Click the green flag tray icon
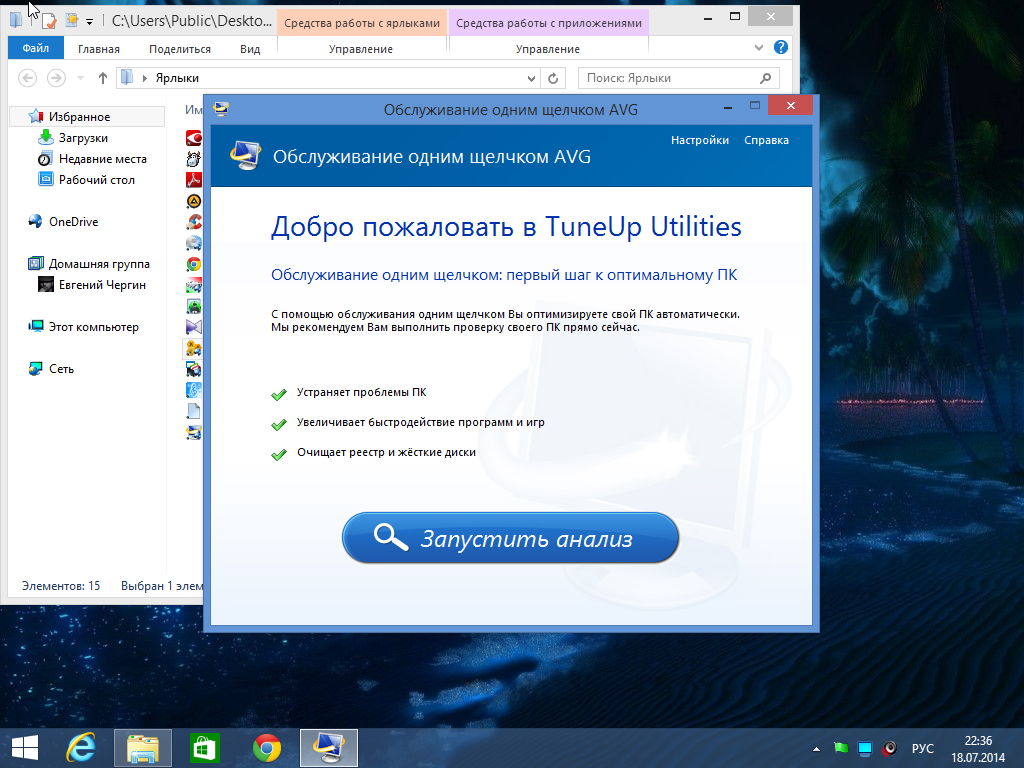 [840, 748]
